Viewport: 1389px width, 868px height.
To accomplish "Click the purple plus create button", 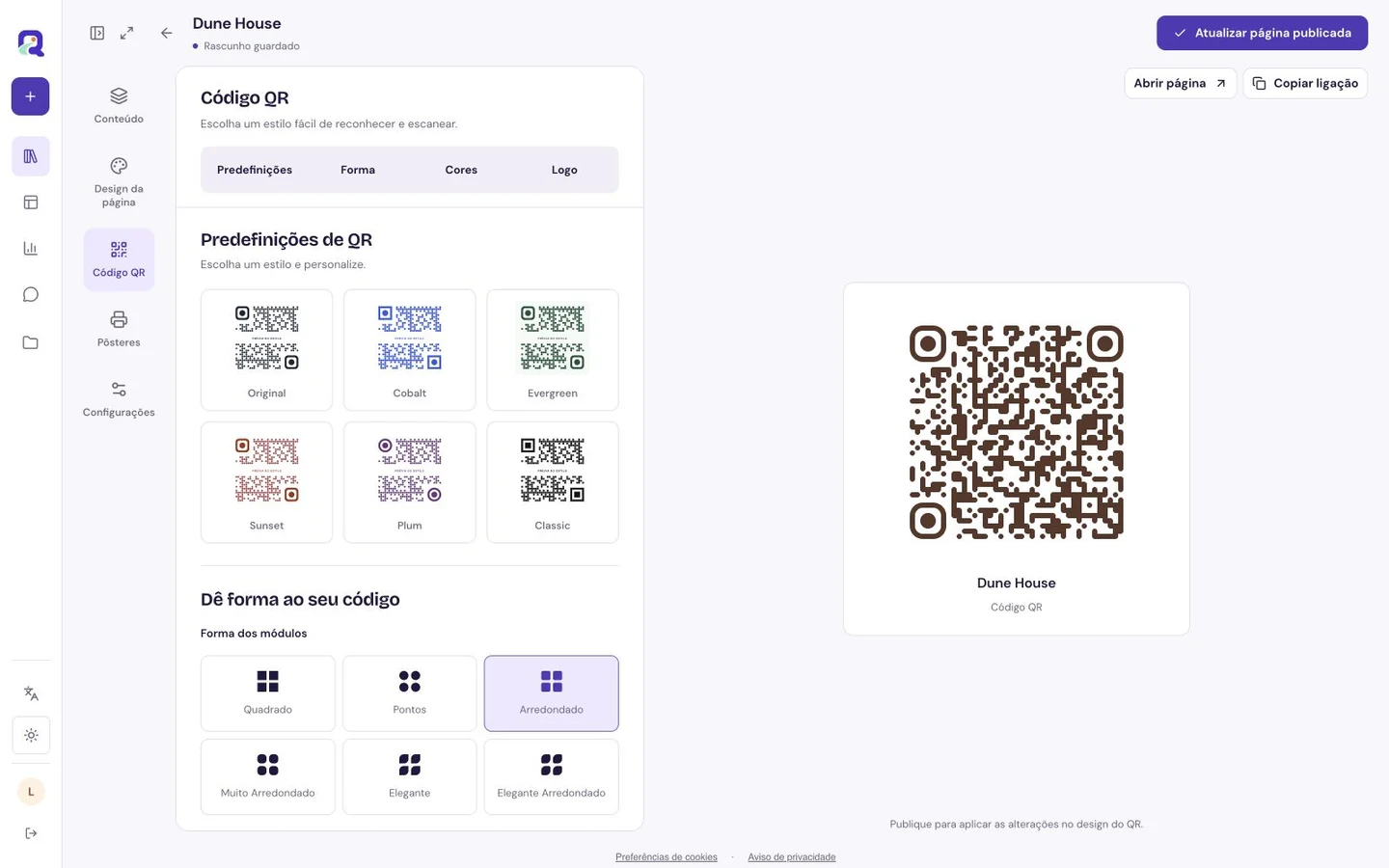I will (x=30, y=96).
